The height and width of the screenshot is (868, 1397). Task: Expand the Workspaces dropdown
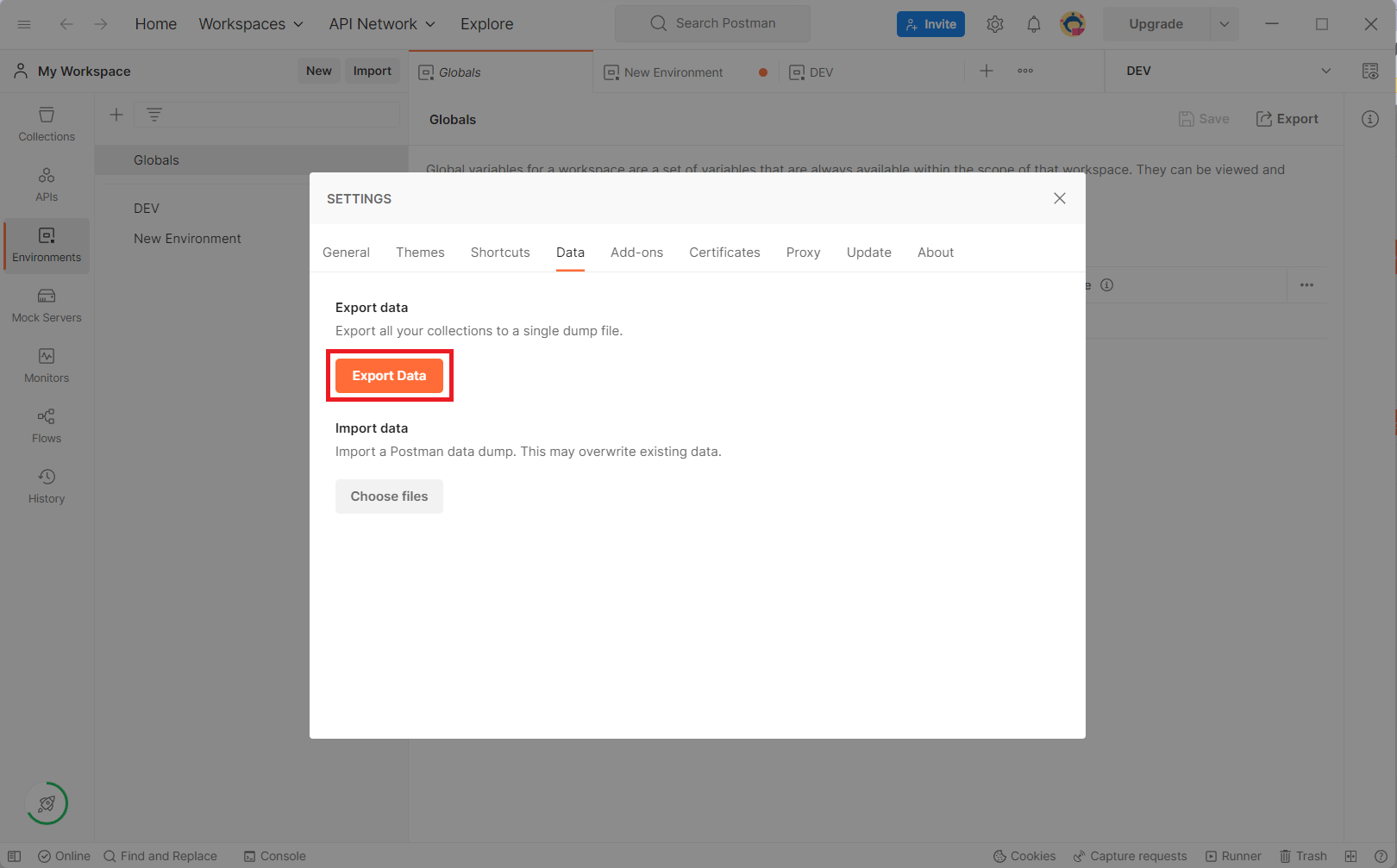tap(251, 24)
